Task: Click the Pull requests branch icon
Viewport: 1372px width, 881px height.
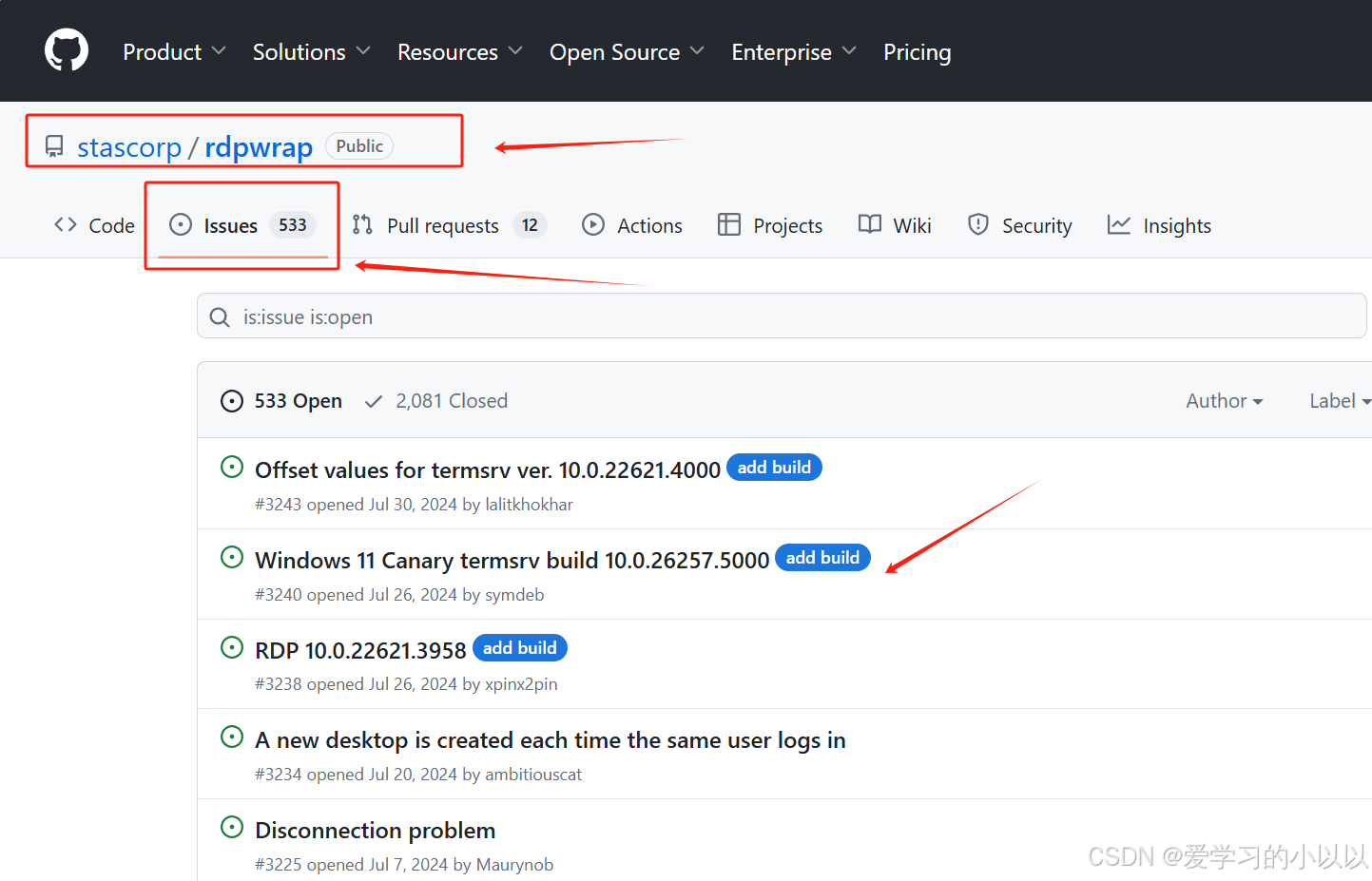Action: point(362,224)
